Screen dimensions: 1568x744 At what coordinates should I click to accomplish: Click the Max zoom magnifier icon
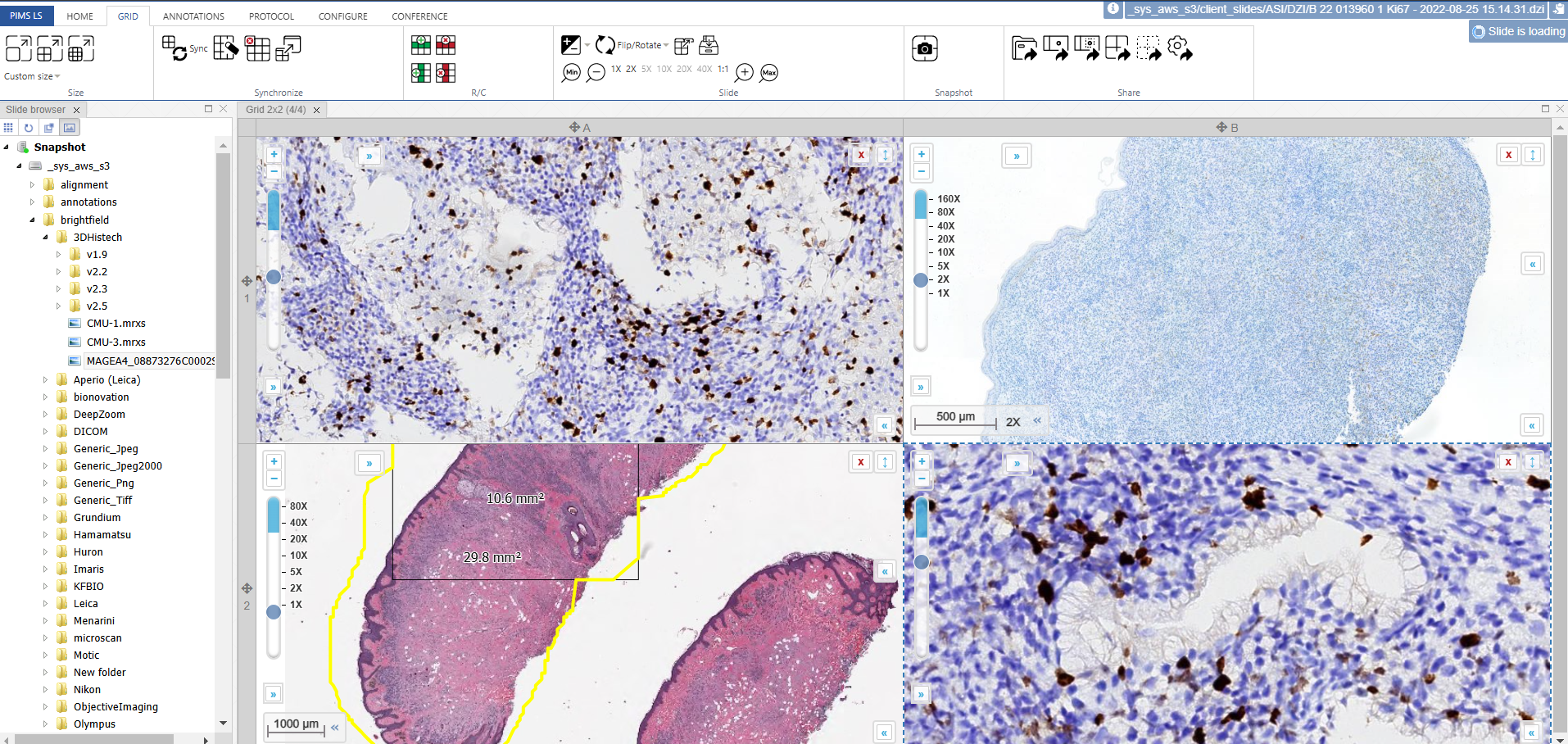point(768,73)
